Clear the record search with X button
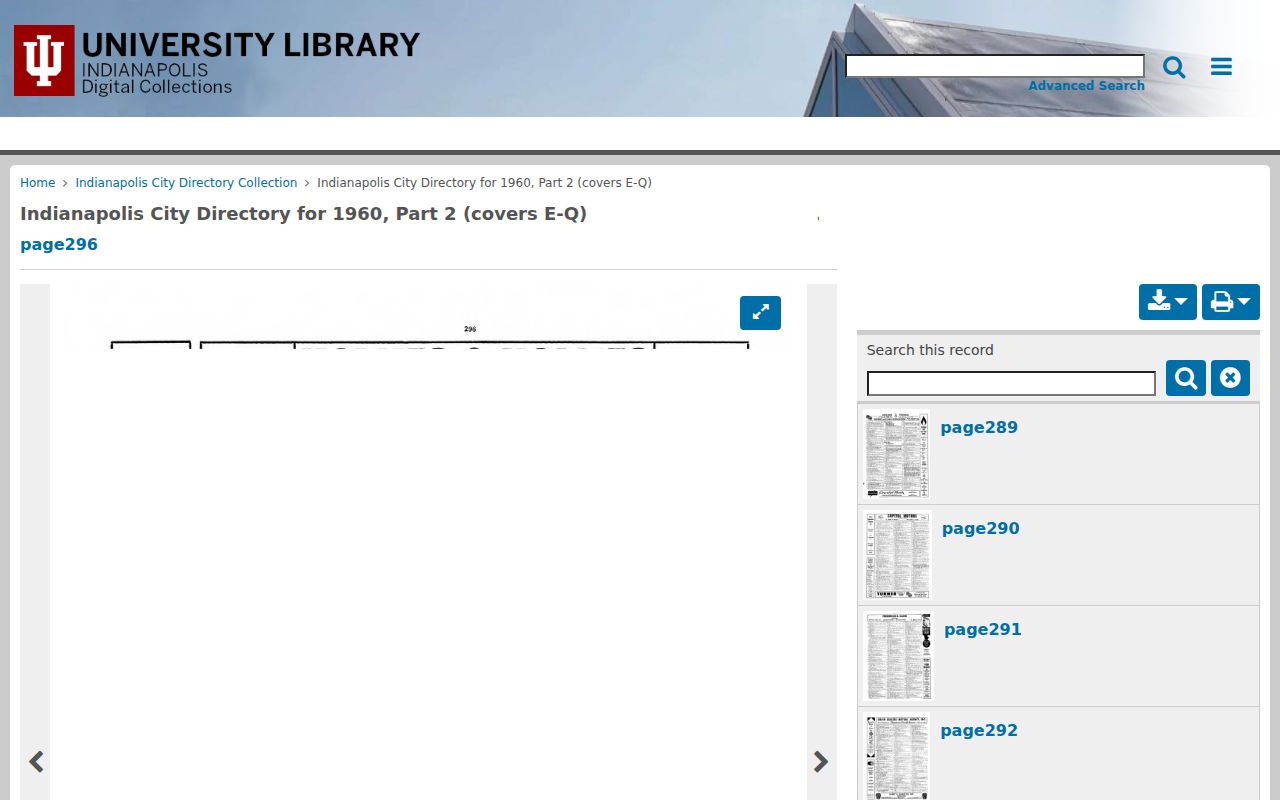This screenshot has height=800, width=1280. (1230, 378)
